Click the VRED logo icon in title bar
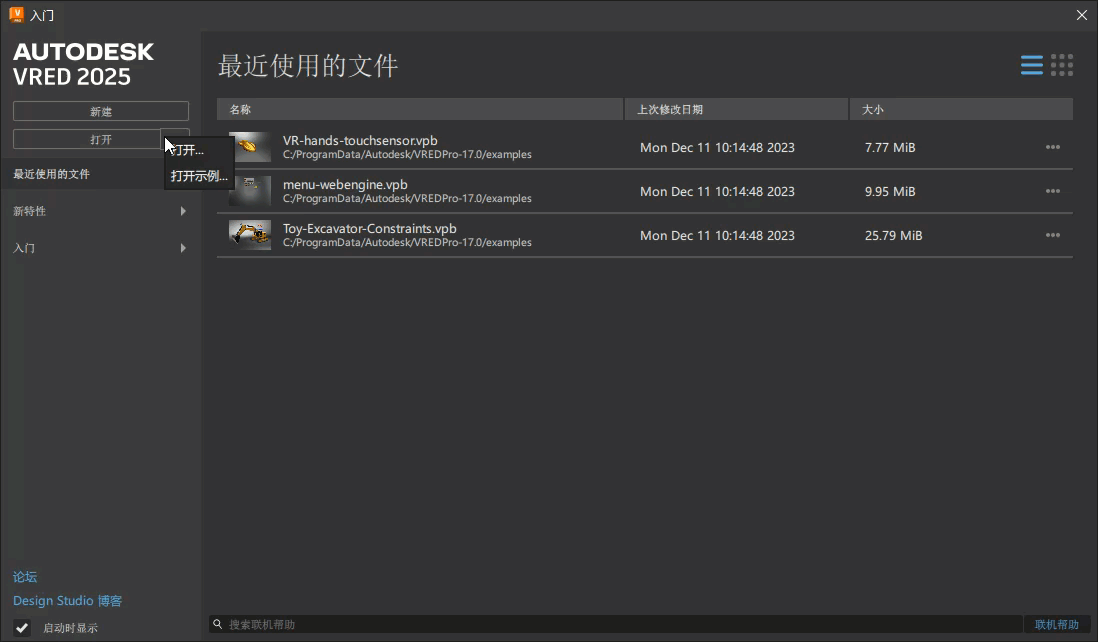The image size is (1098, 642). pyautogui.click(x=16, y=15)
